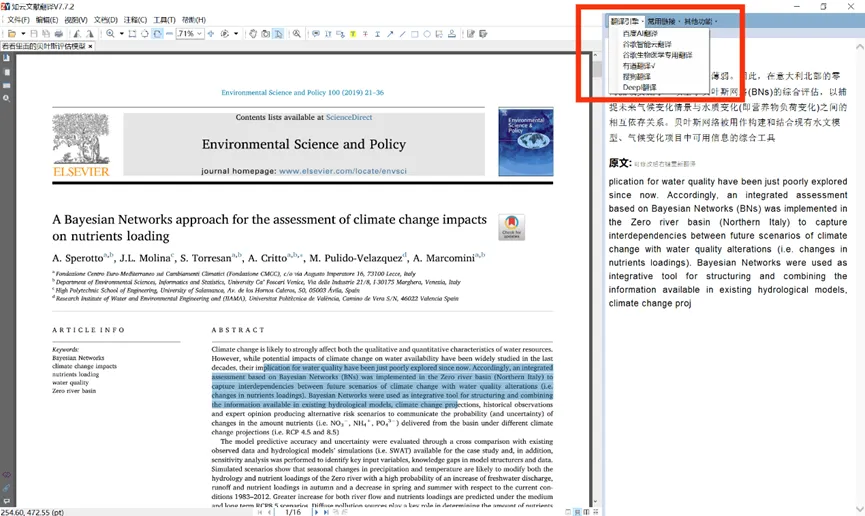
Task: Open the 文件(F) menu
Action: 18,20
